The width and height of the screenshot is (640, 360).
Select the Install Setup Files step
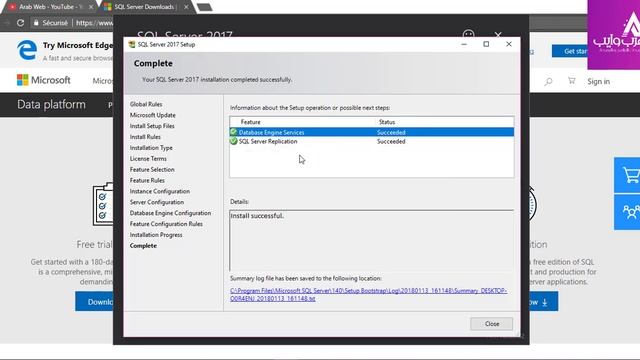point(152,126)
